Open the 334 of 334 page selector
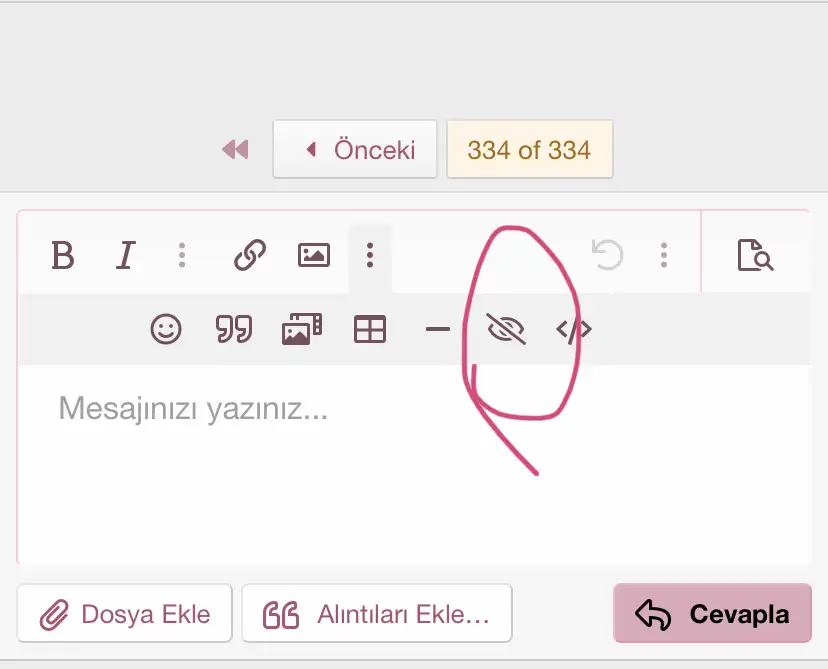 click(x=529, y=150)
